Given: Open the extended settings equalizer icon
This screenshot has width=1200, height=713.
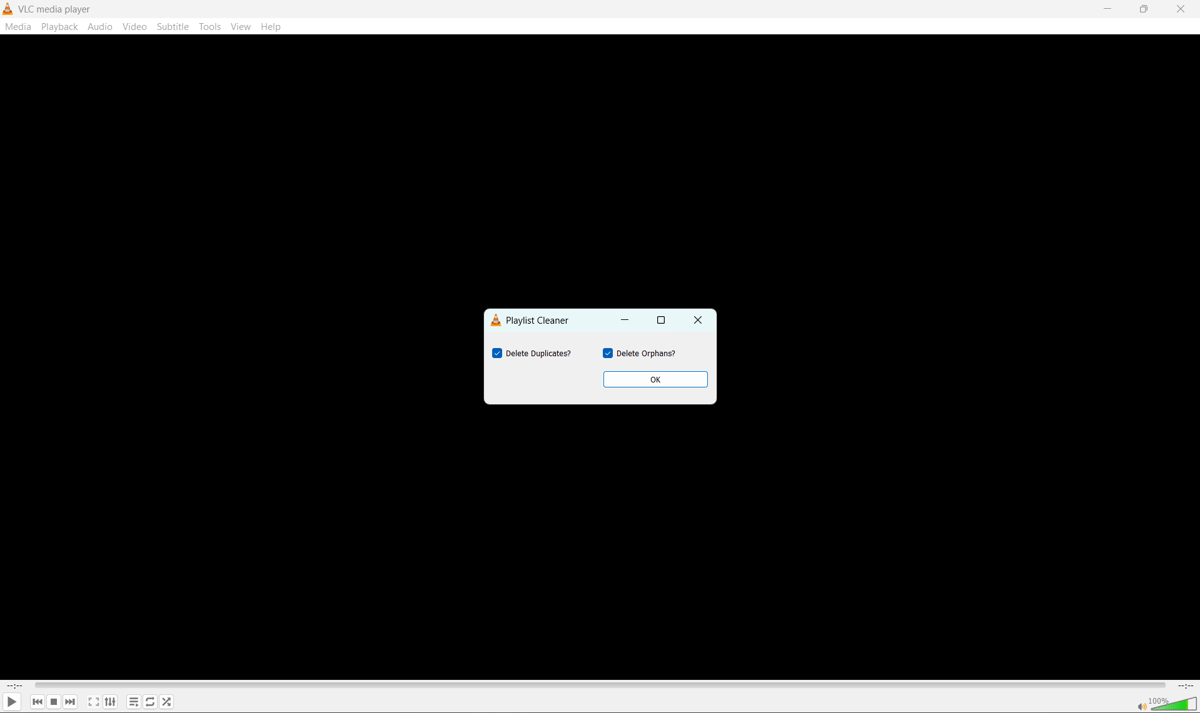Looking at the screenshot, I should pos(110,701).
